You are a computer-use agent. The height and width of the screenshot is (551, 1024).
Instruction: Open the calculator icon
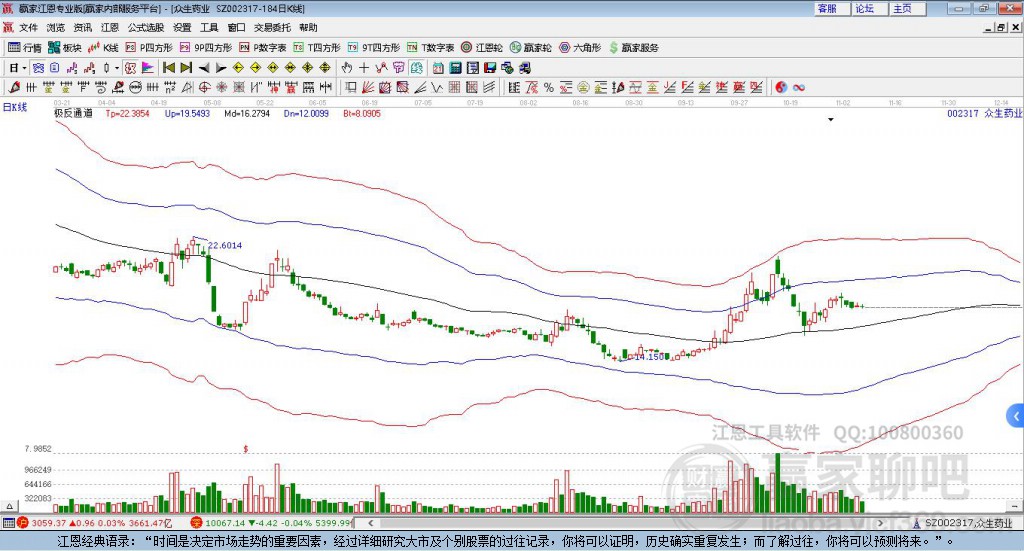click(x=455, y=68)
